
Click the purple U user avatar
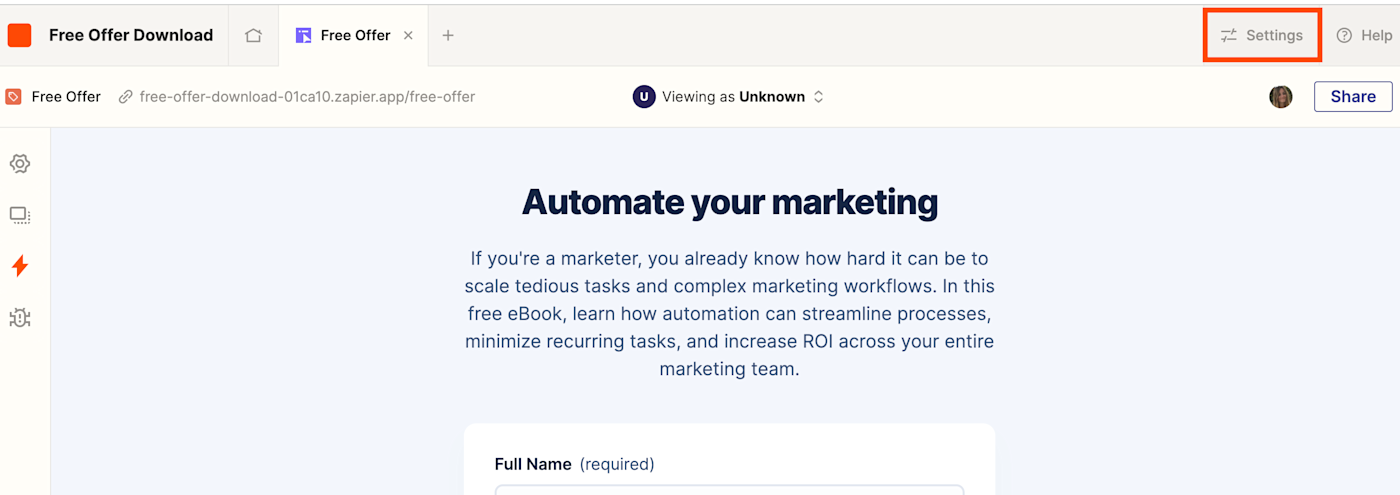coord(644,97)
